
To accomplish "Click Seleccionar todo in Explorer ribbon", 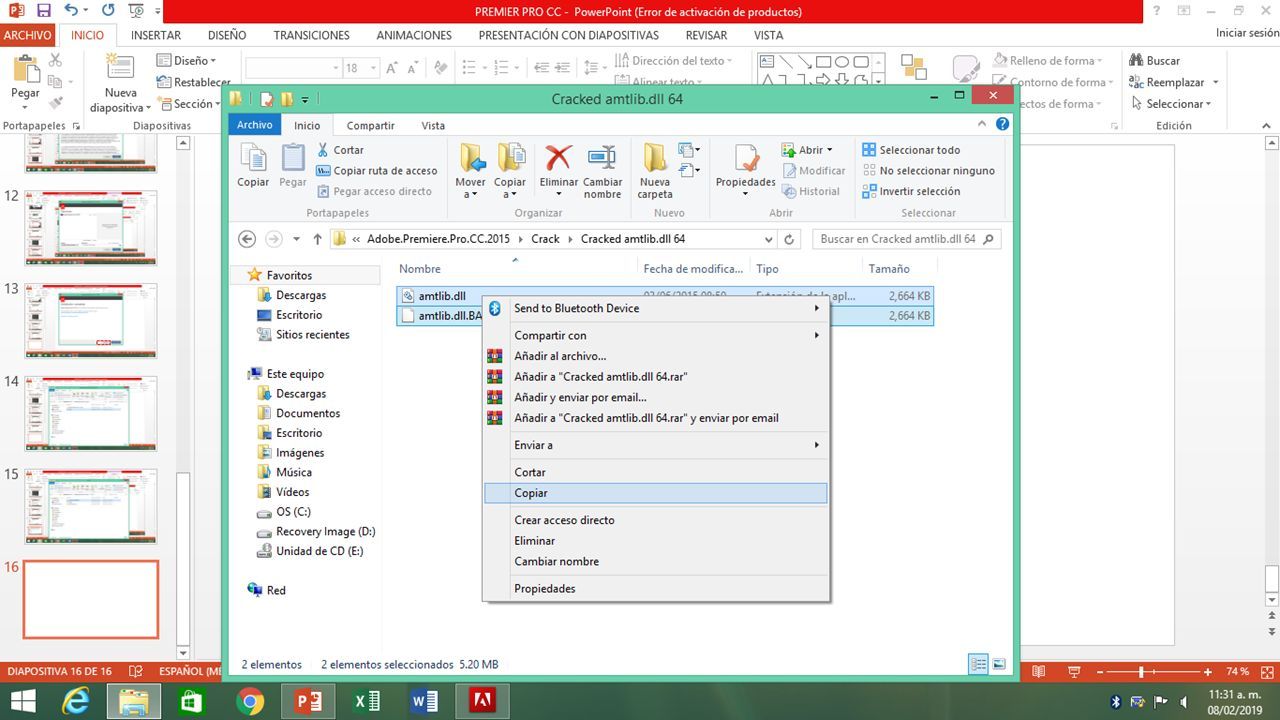I will tap(911, 150).
